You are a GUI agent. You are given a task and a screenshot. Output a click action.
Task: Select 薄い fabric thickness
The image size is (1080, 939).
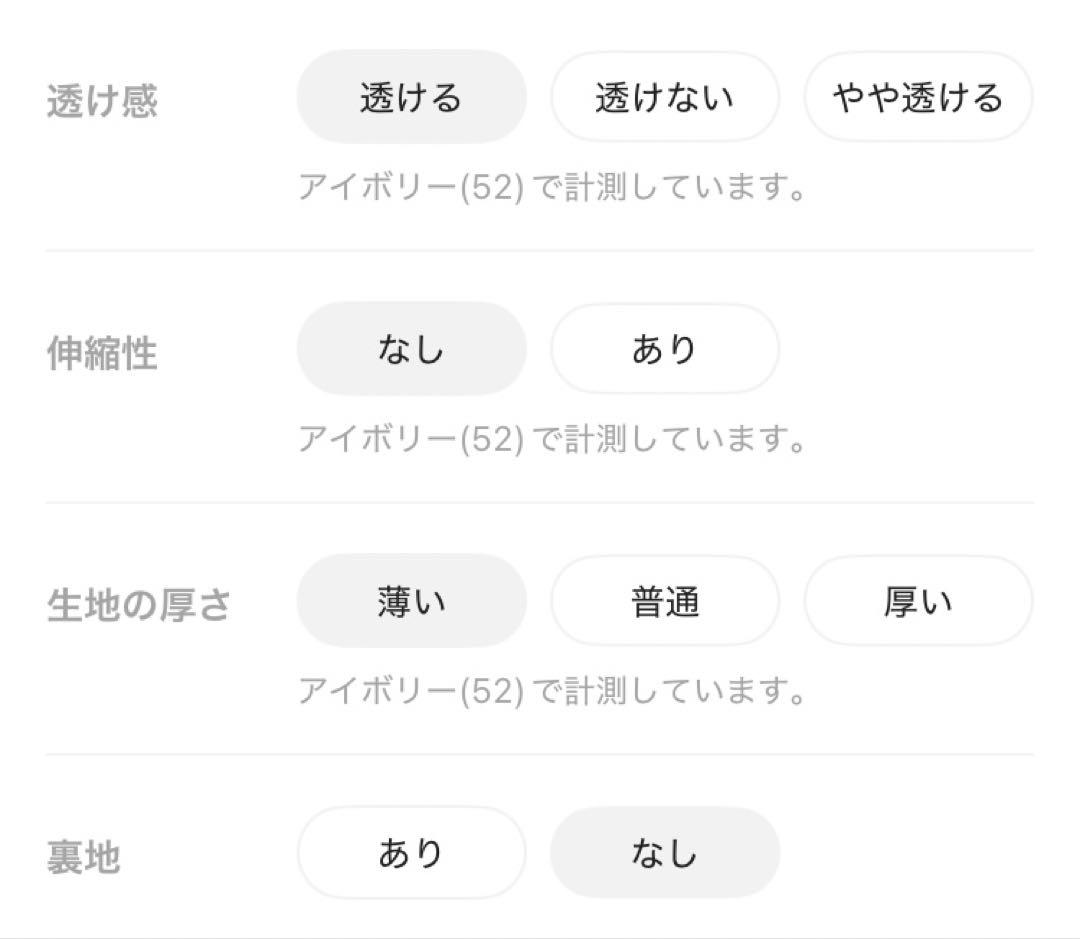(x=411, y=601)
